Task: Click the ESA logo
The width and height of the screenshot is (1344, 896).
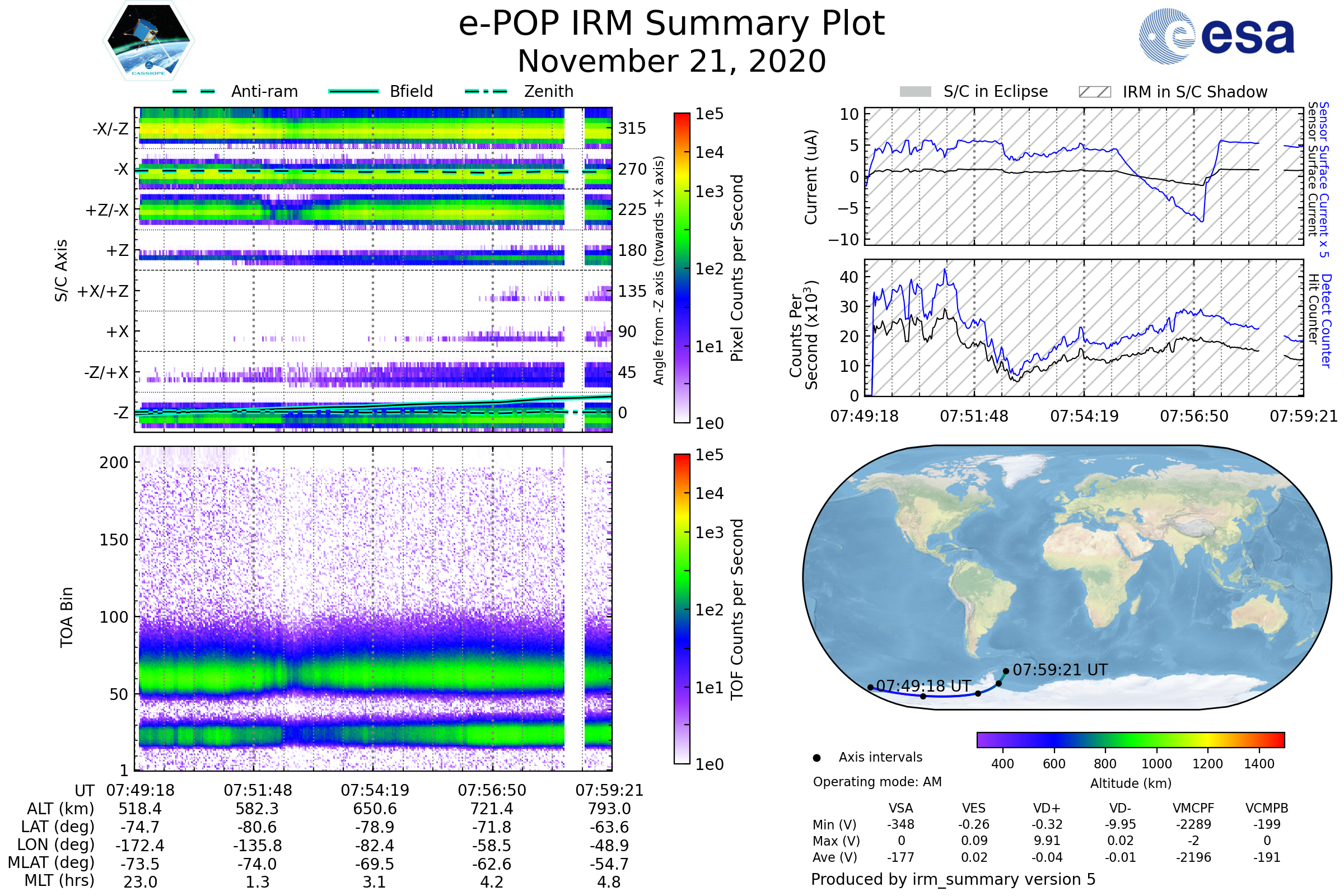Action: pos(1216,36)
